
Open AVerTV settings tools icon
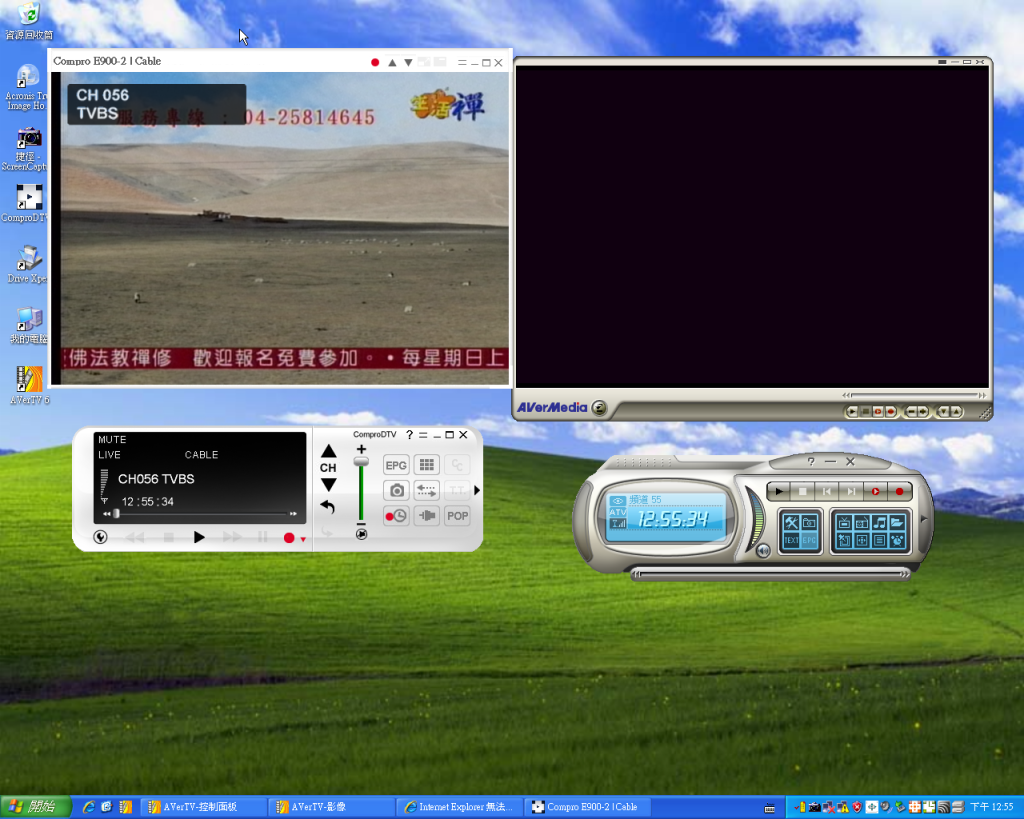791,522
